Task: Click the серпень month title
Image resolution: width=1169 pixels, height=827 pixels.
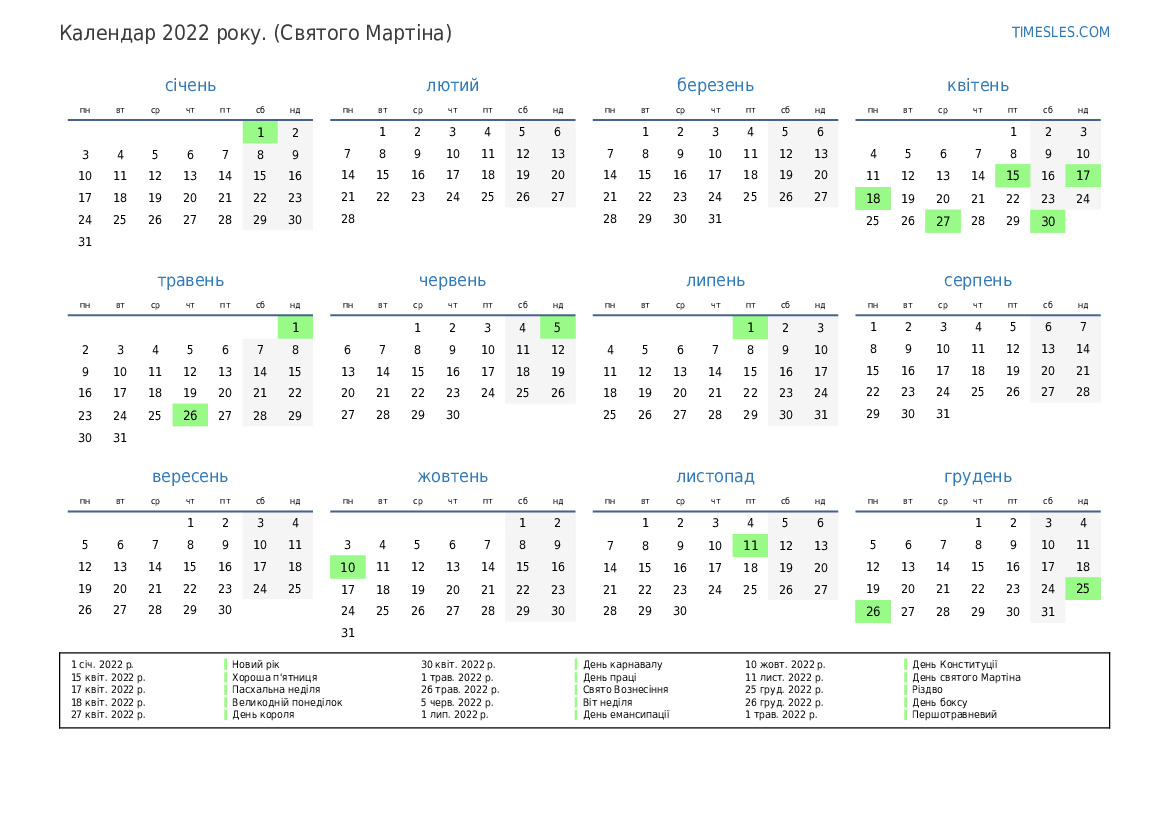Action: (977, 281)
